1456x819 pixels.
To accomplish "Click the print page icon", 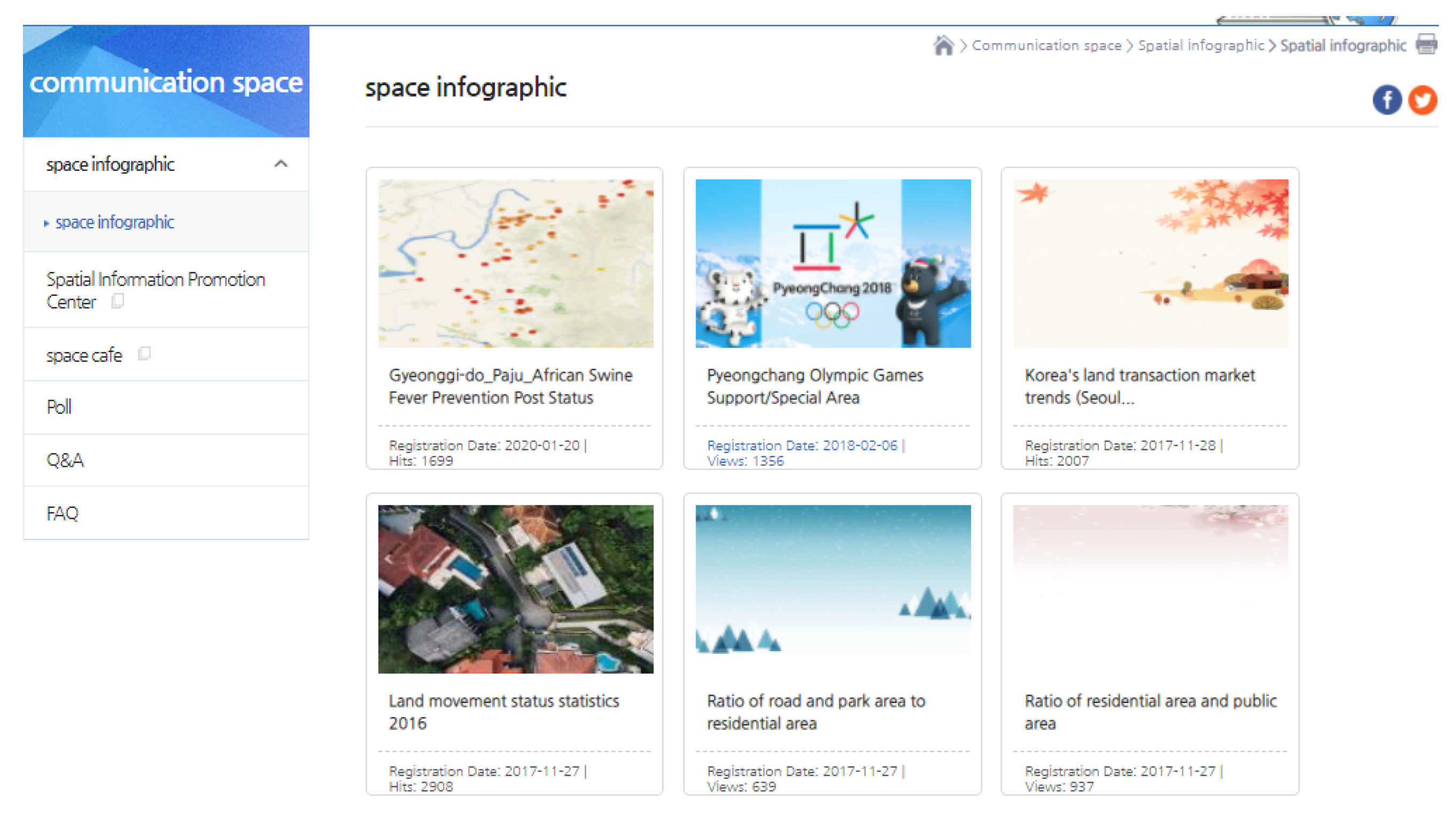I will (x=1426, y=44).
